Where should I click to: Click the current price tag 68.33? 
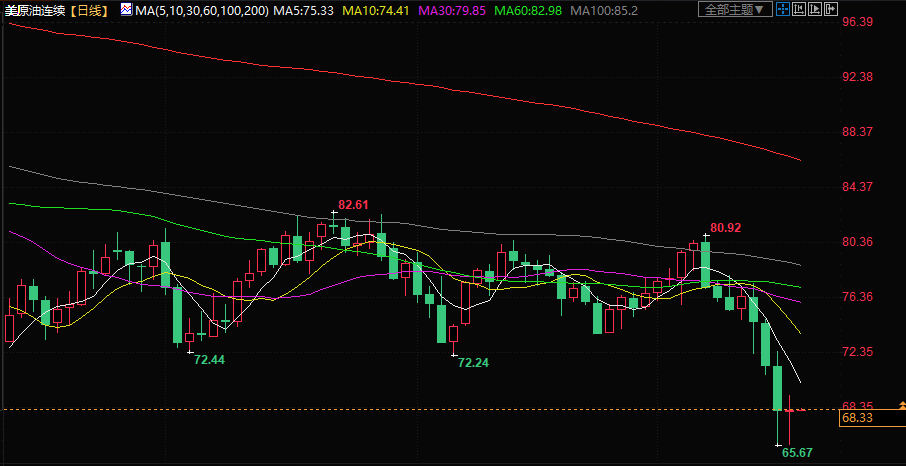click(x=857, y=418)
